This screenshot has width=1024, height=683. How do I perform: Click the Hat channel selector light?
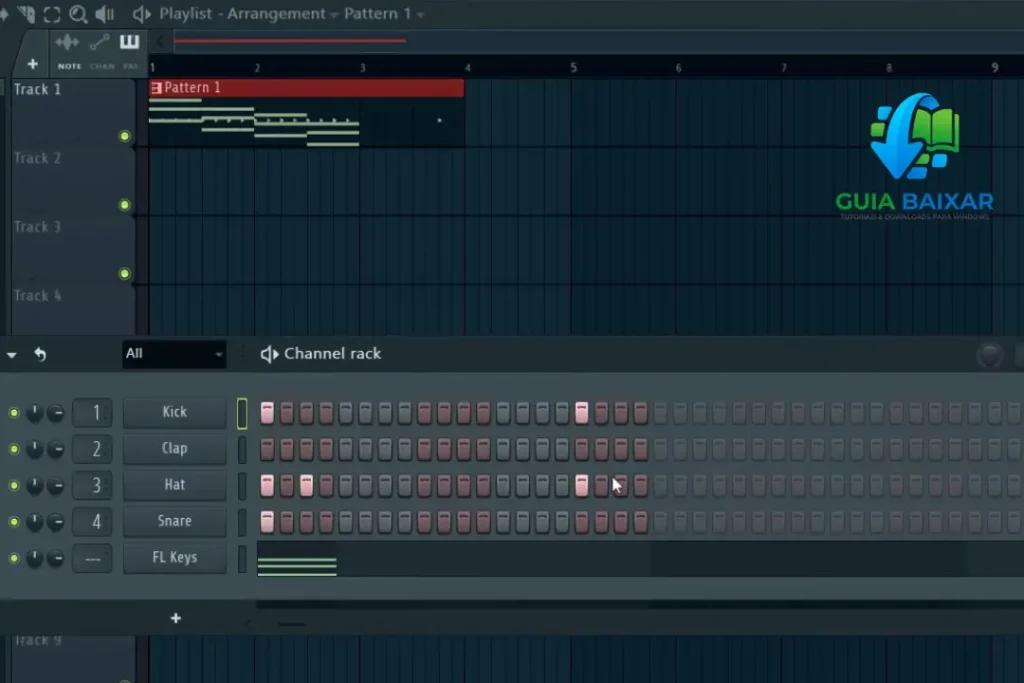click(242, 486)
